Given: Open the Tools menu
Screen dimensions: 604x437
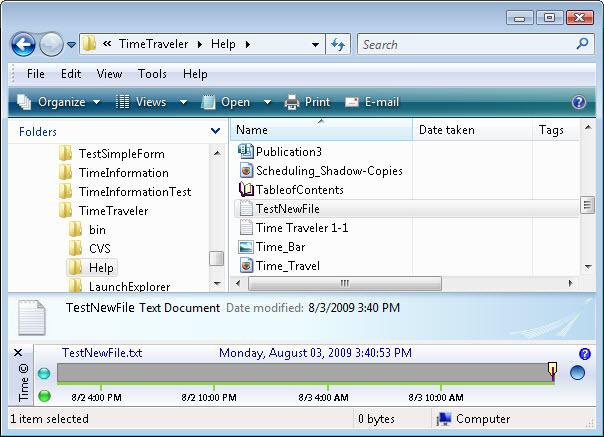Looking at the screenshot, I should [x=153, y=74].
